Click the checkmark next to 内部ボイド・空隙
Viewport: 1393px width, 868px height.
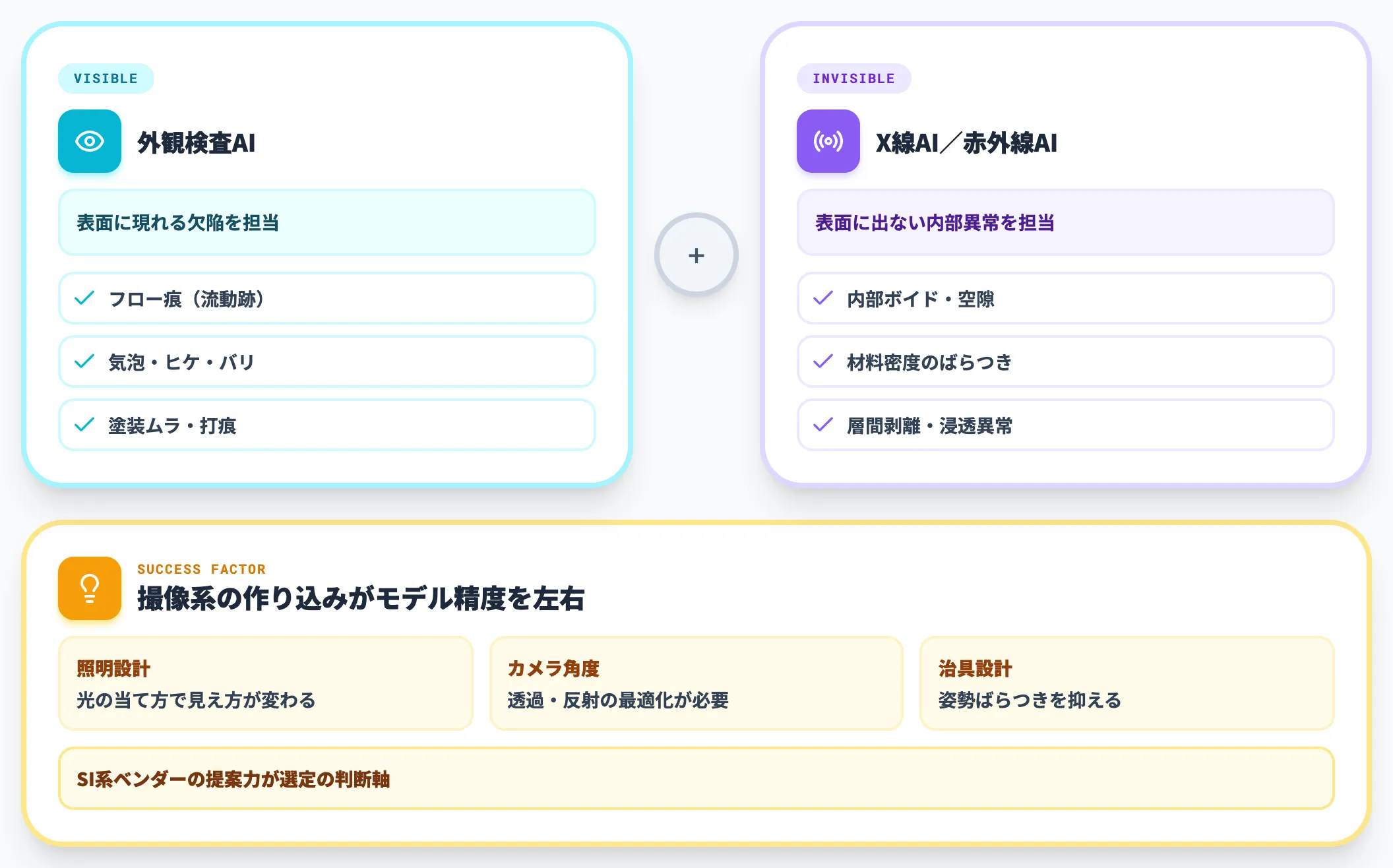click(x=823, y=298)
